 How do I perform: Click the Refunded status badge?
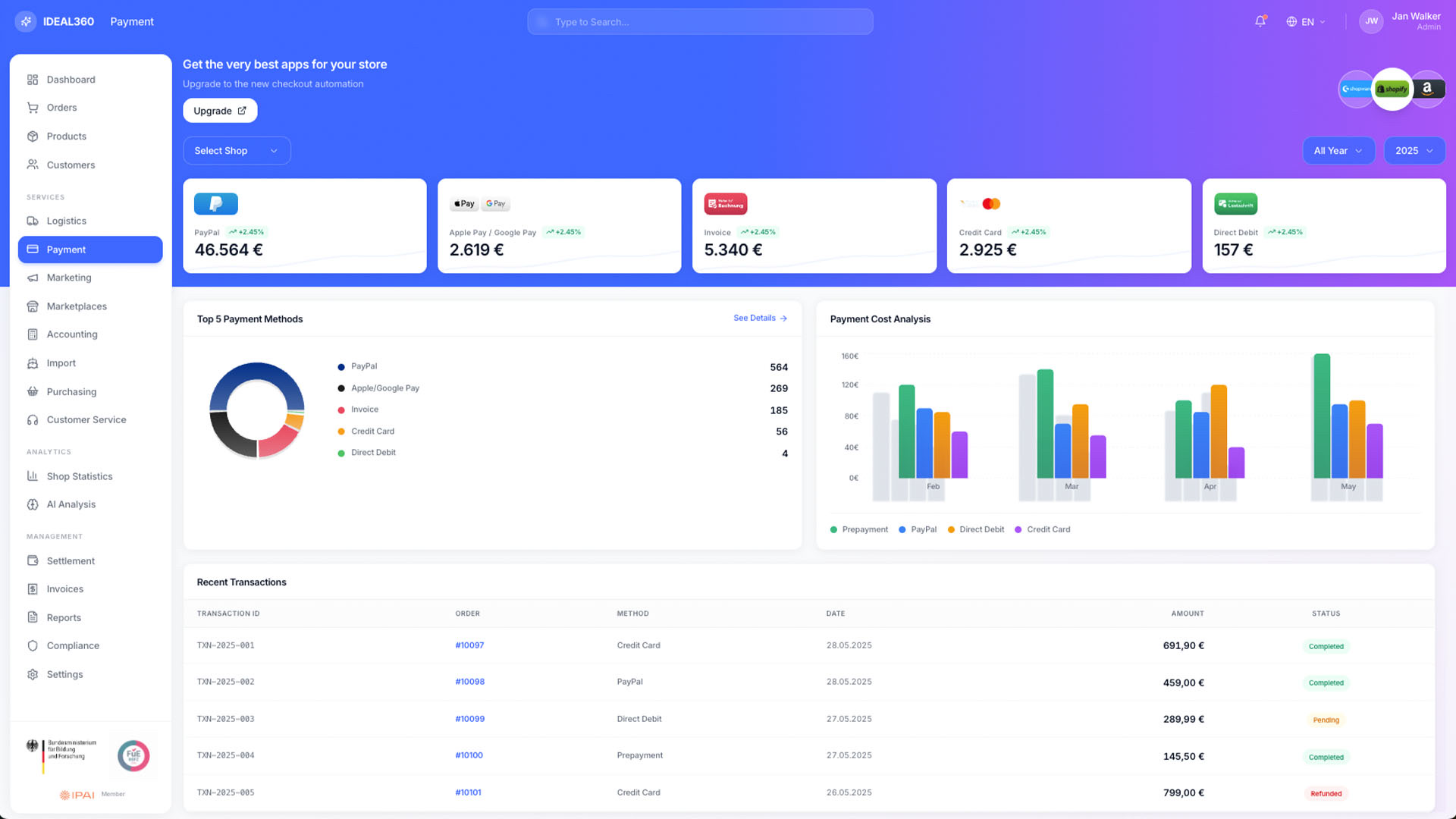click(1326, 794)
